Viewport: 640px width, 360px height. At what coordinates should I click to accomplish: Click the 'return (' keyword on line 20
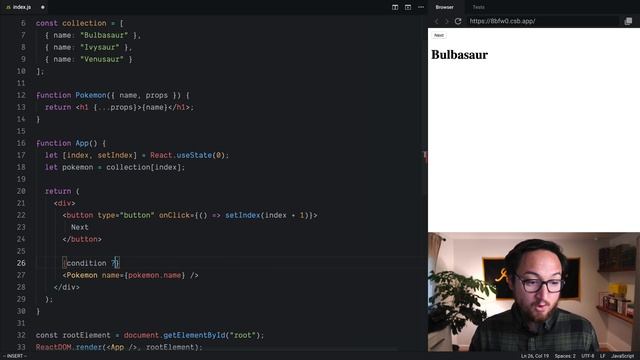pyautogui.click(x=62, y=191)
